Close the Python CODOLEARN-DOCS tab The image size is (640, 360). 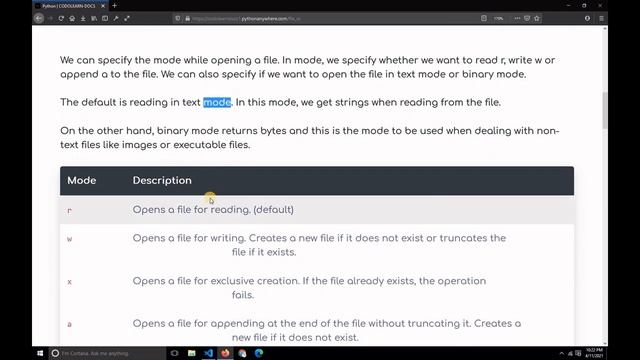point(103,6)
